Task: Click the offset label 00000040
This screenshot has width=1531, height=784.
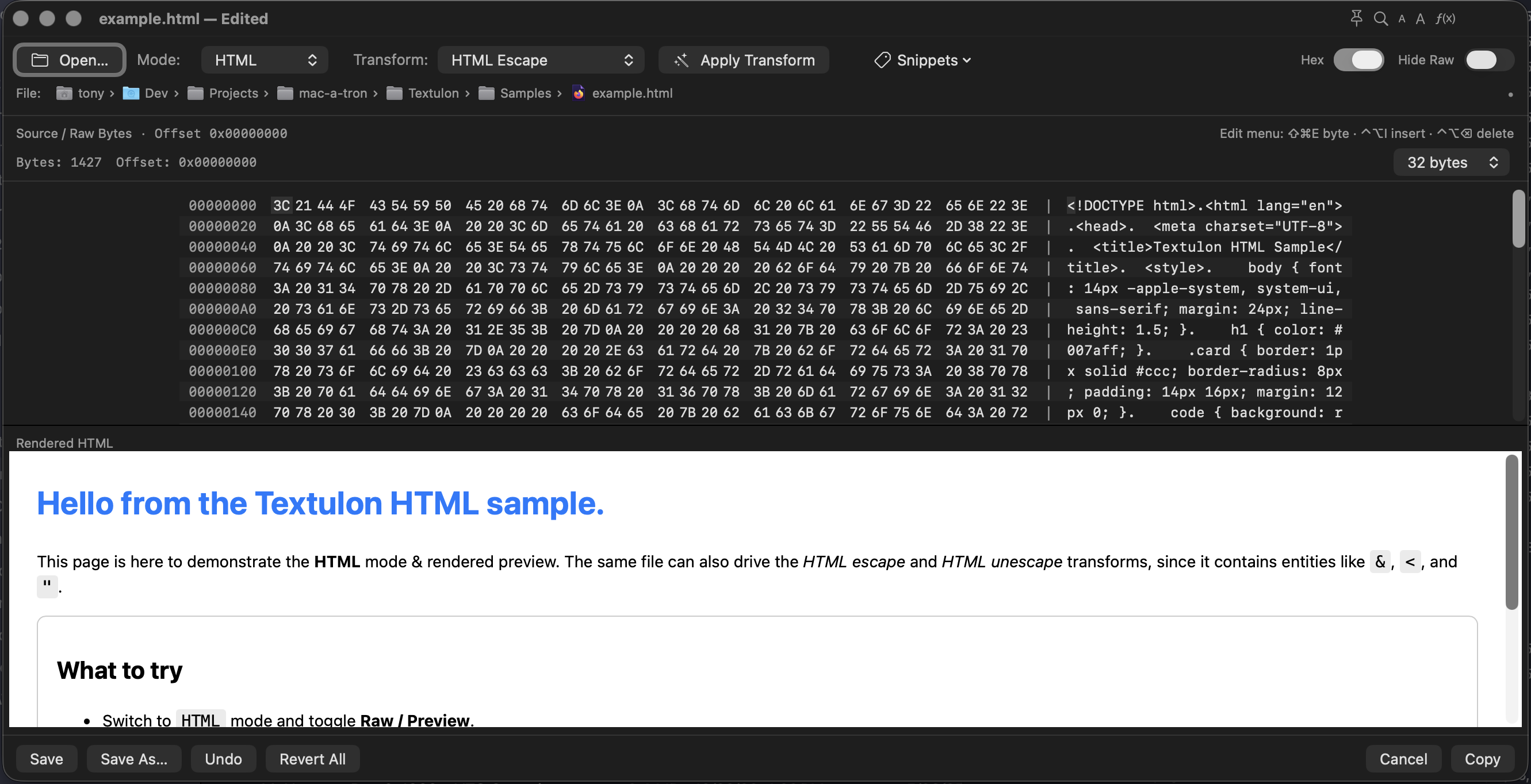Action: click(x=222, y=247)
